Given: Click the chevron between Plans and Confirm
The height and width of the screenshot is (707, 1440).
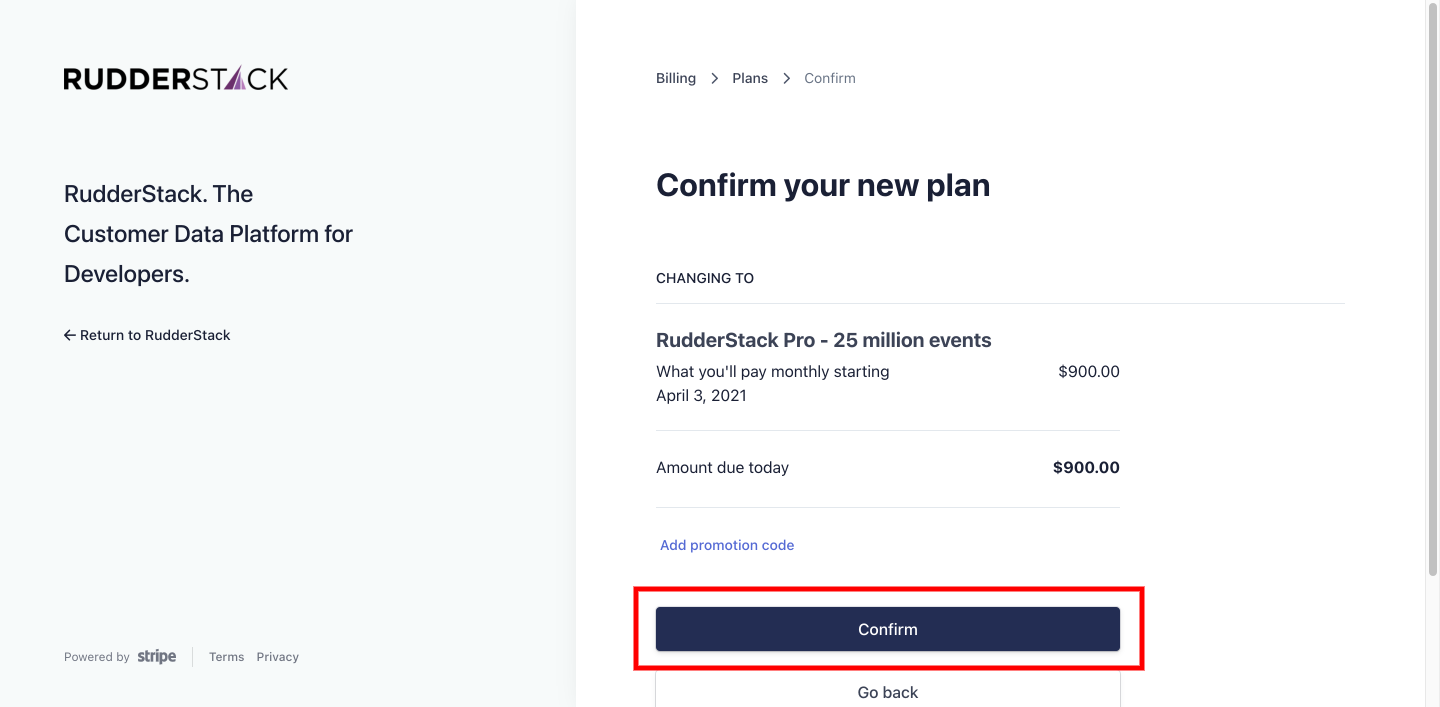Looking at the screenshot, I should tap(786, 77).
